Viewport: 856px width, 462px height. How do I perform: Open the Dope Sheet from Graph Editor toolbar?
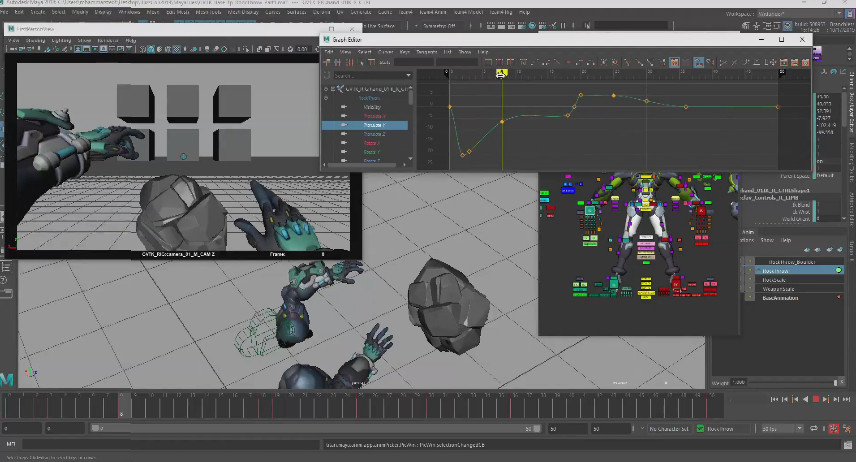784,62
